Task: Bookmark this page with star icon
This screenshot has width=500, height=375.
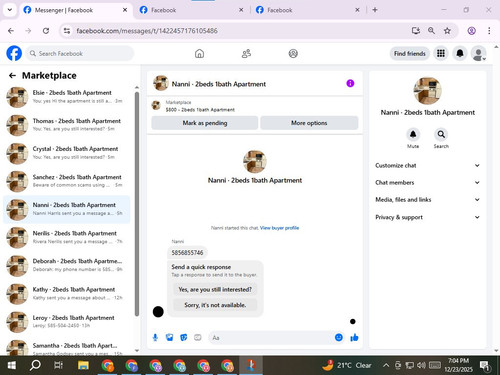Action: coord(447,31)
